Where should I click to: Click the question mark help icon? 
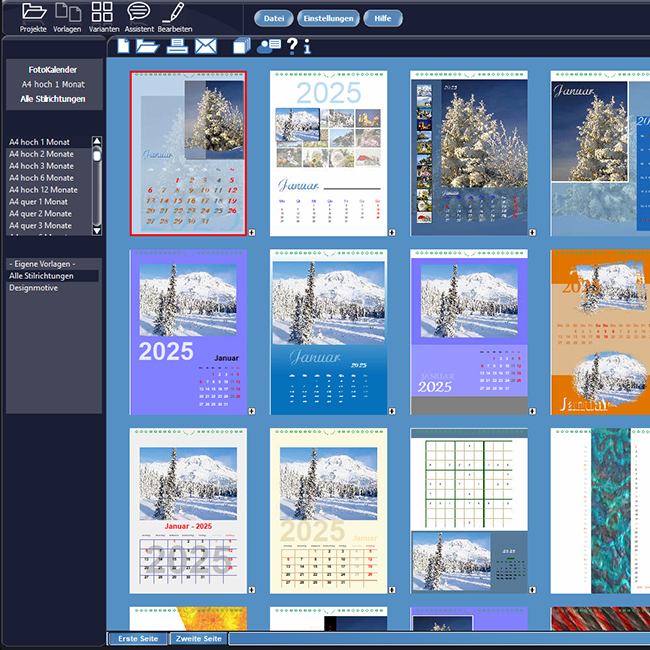tap(292, 46)
